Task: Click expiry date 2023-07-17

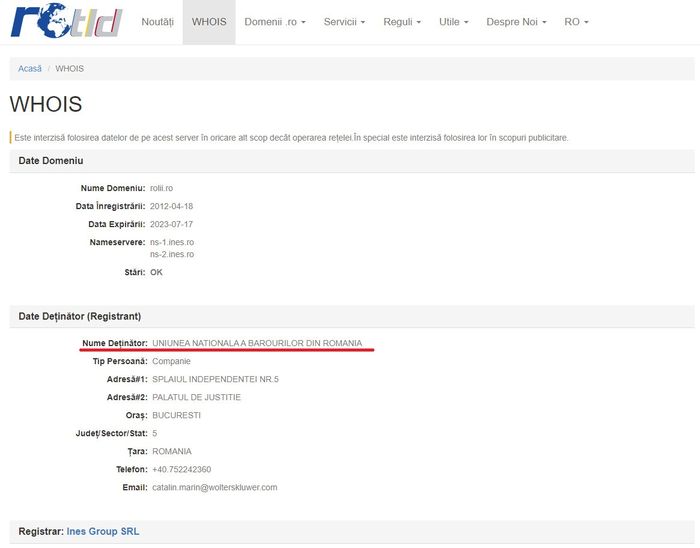Action: coord(171,224)
